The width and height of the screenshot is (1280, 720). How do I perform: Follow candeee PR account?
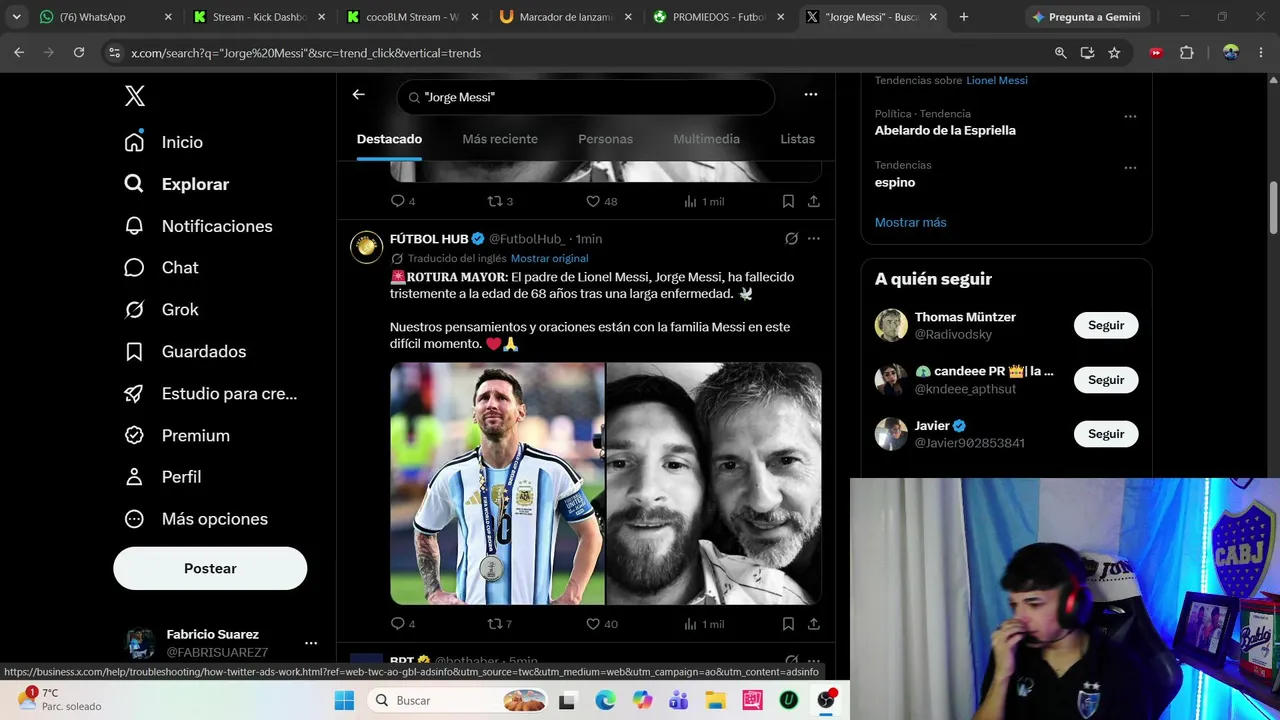1106,380
